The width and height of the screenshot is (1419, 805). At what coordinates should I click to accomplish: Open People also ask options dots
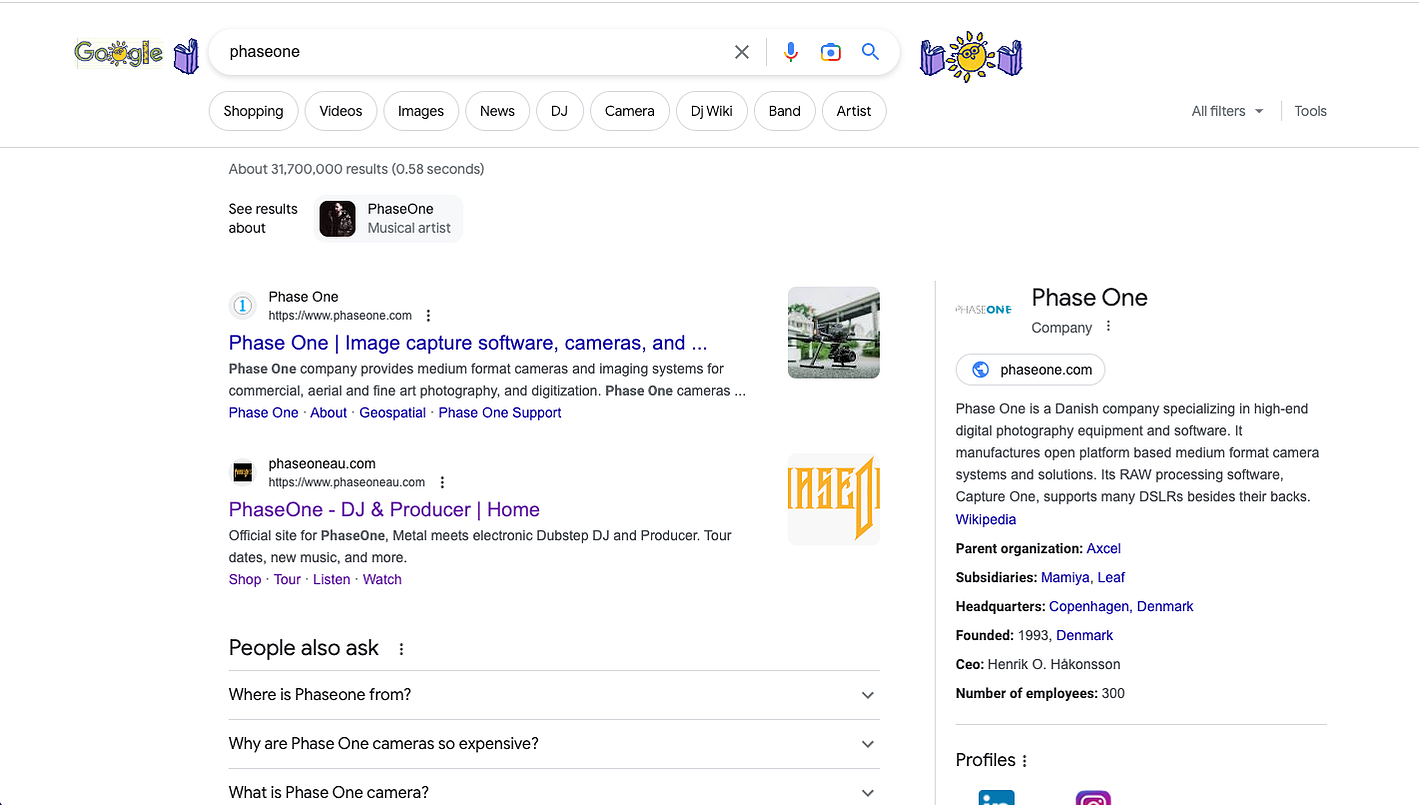pos(401,649)
